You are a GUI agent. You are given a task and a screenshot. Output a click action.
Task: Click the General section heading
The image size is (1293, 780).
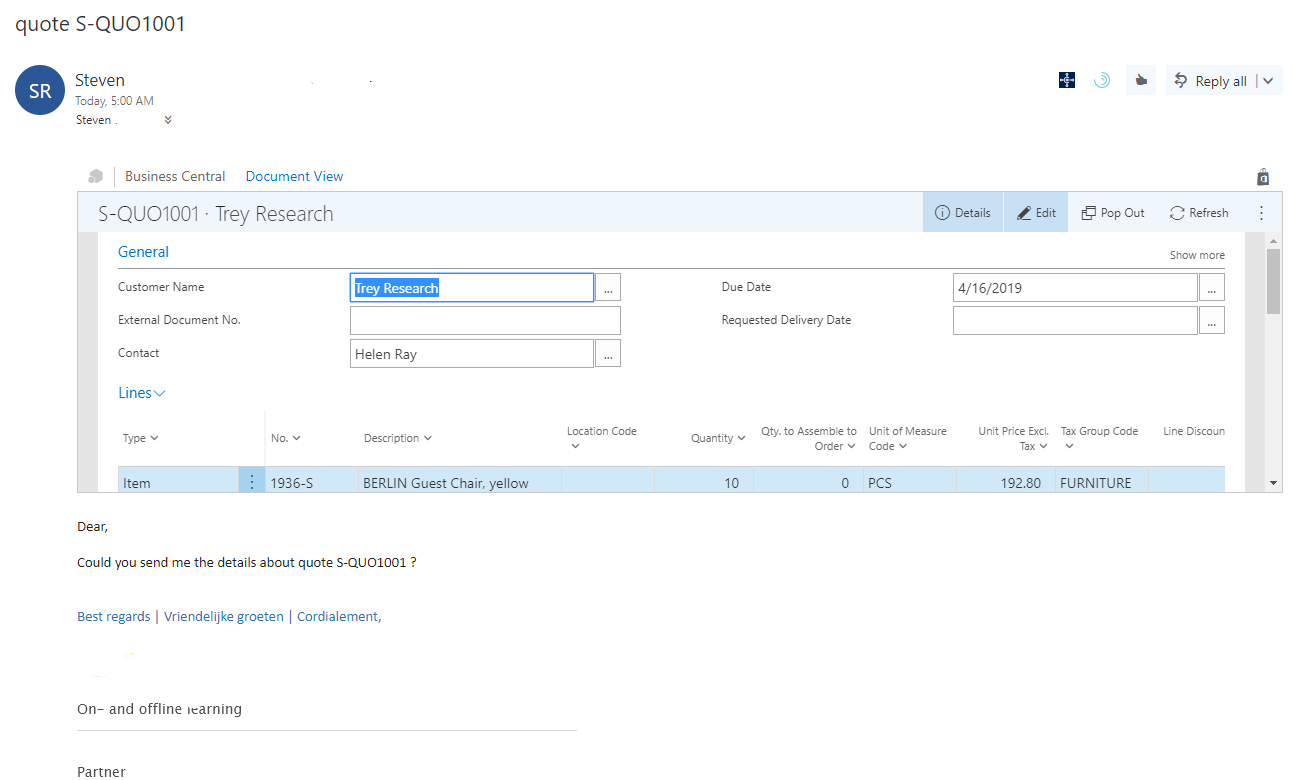[x=143, y=252]
